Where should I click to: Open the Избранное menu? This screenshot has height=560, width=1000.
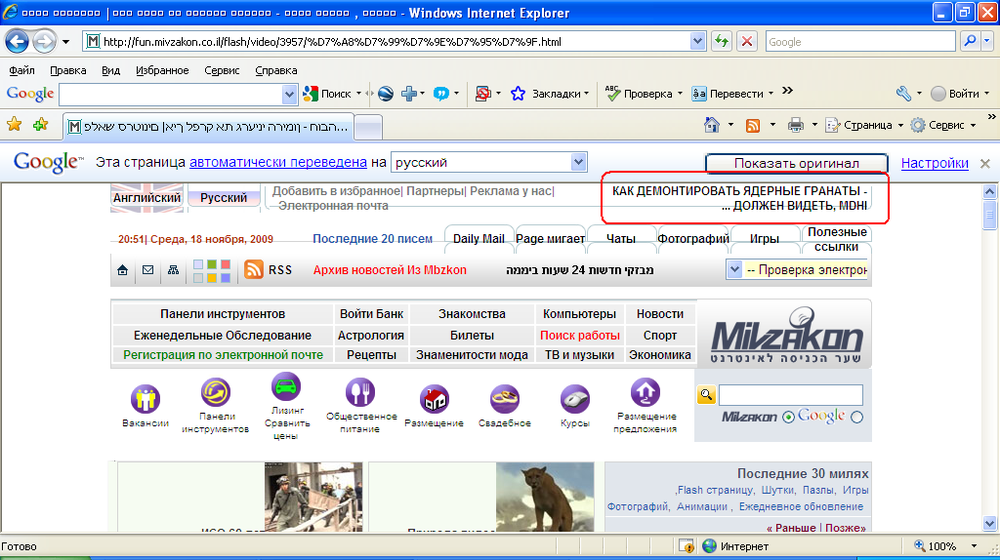(x=162, y=70)
